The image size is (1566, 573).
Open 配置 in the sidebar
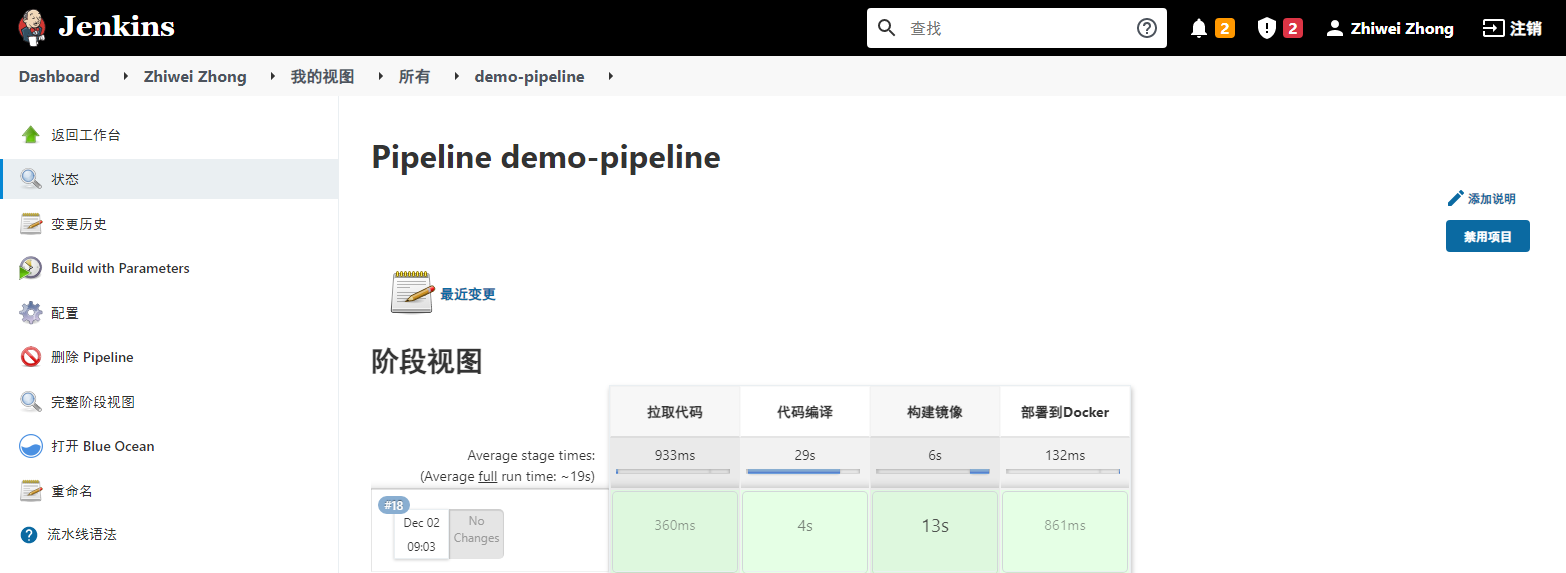[x=65, y=313]
